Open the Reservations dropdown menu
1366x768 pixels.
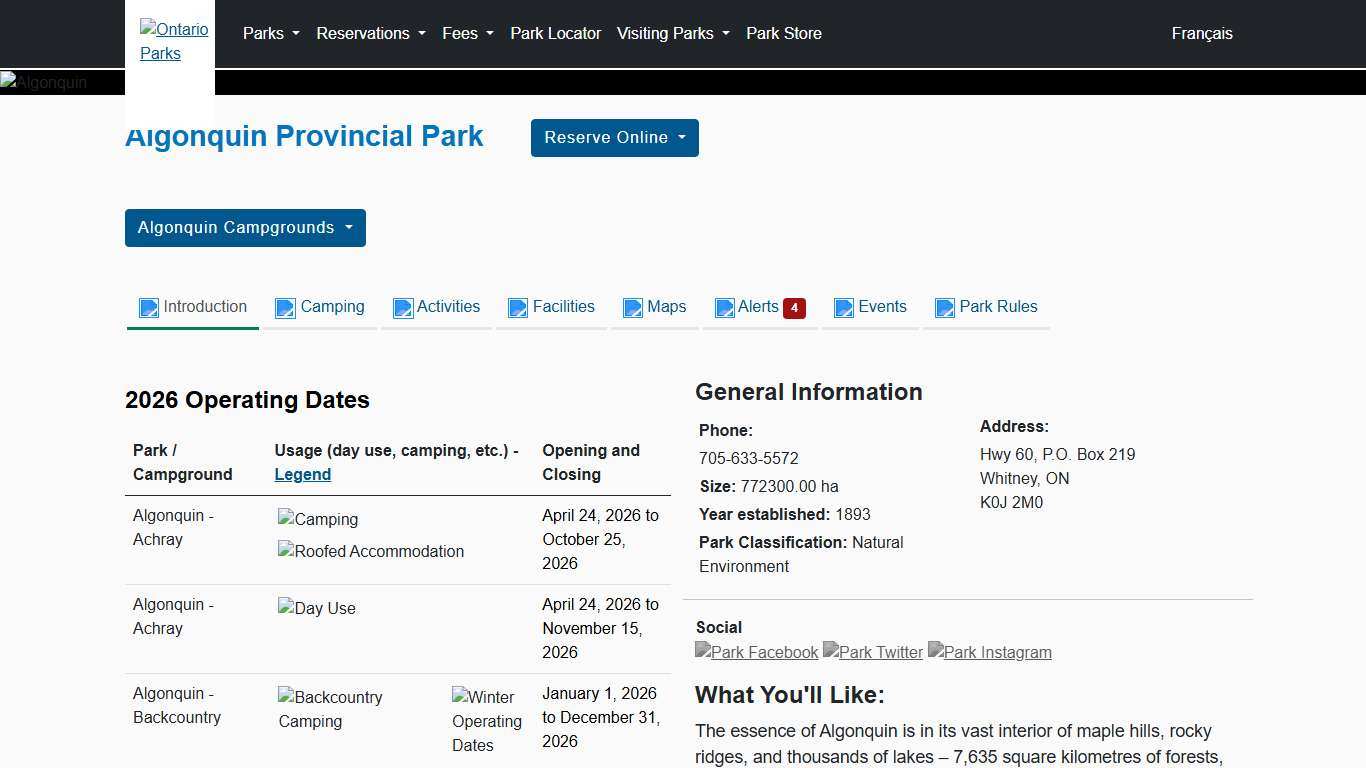point(371,33)
